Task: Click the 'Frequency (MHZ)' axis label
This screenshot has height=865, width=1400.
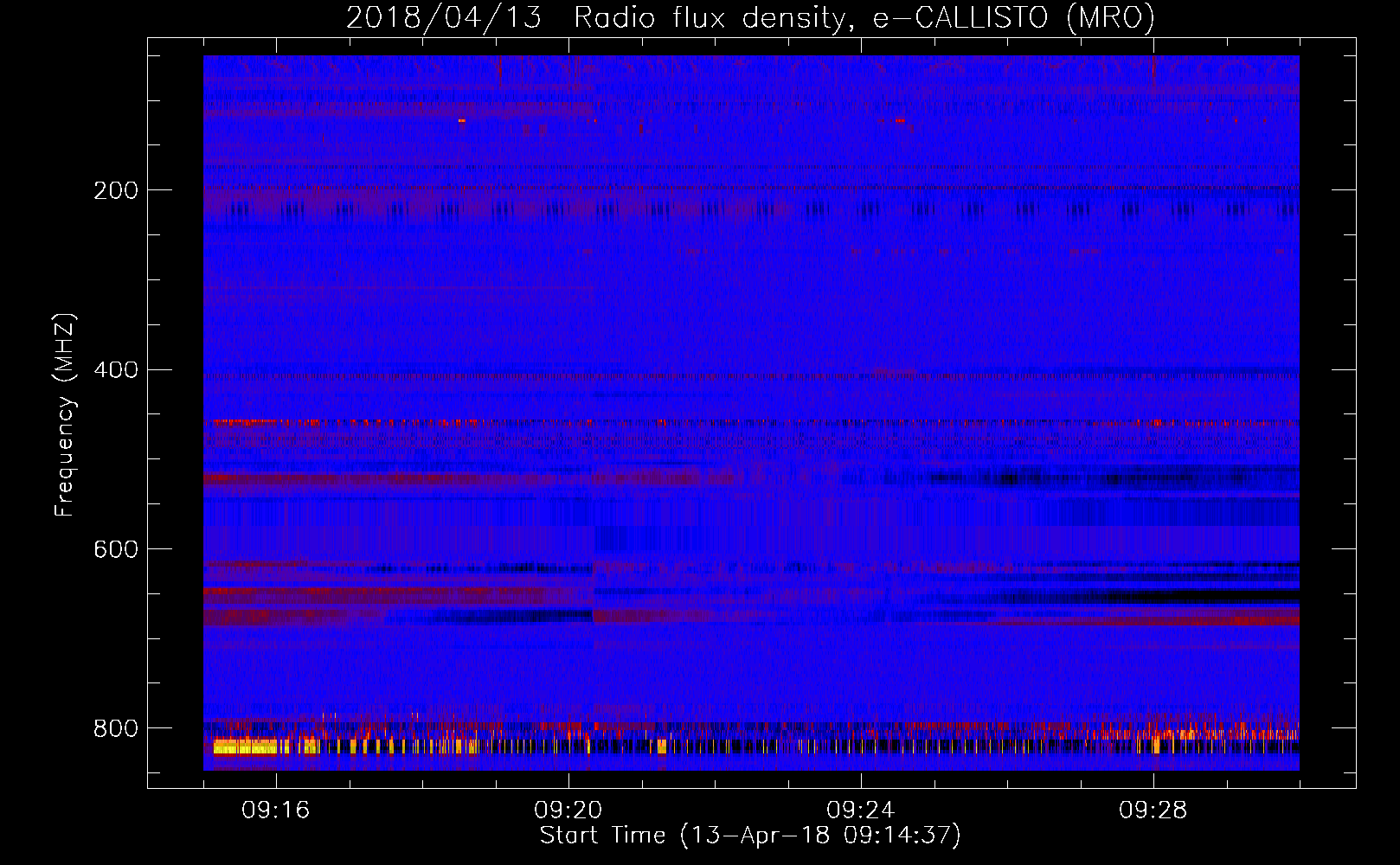Action: click(64, 415)
